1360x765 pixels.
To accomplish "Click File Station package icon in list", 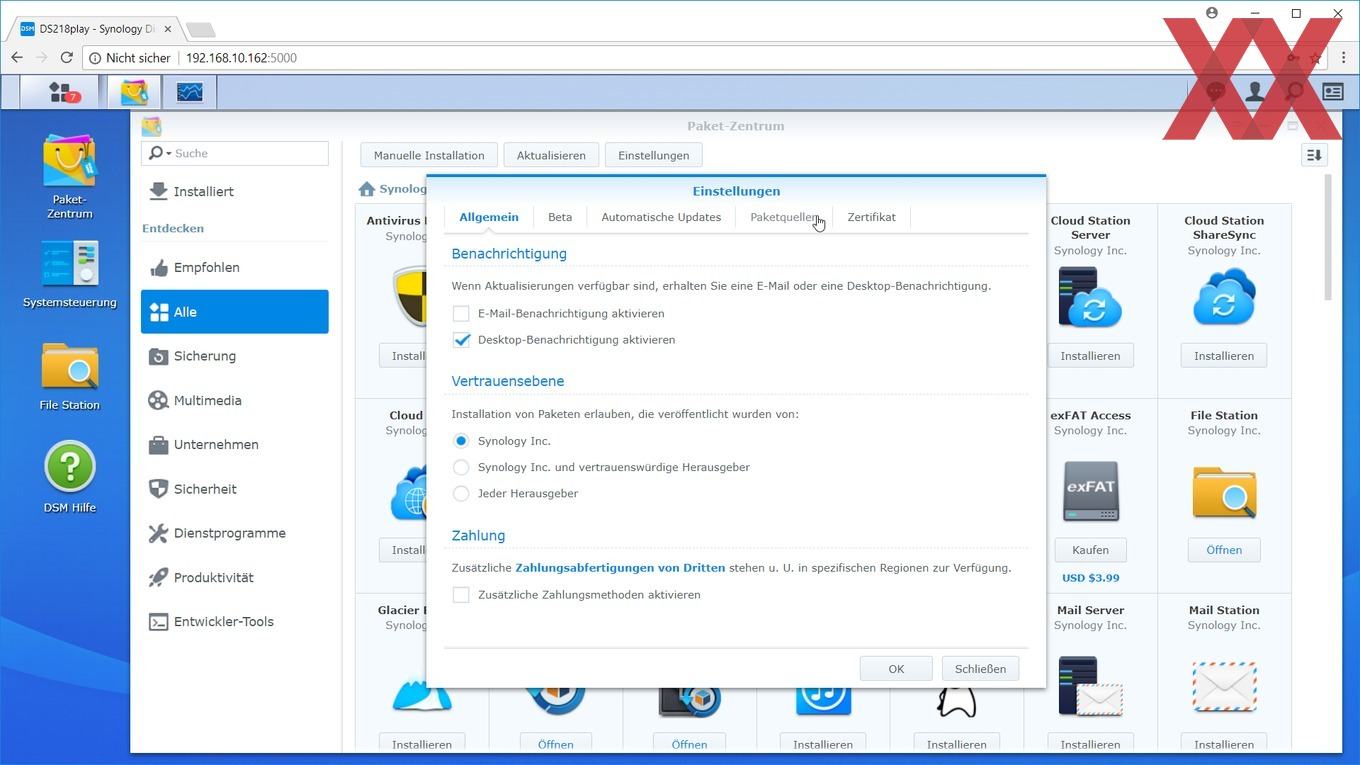I will point(1223,491).
